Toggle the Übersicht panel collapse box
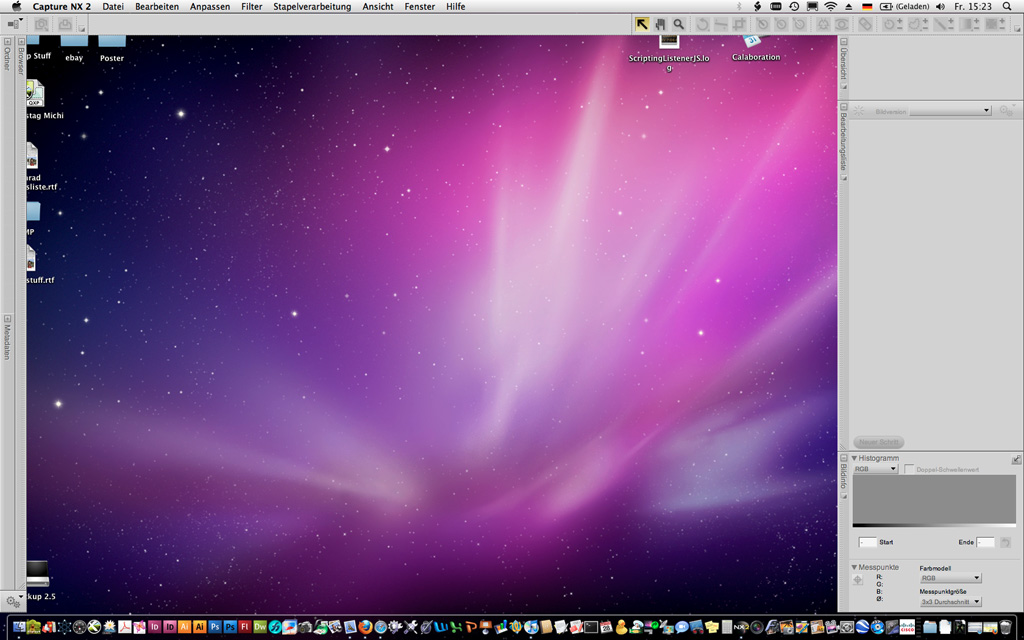1024x640 pixels. 843,42
